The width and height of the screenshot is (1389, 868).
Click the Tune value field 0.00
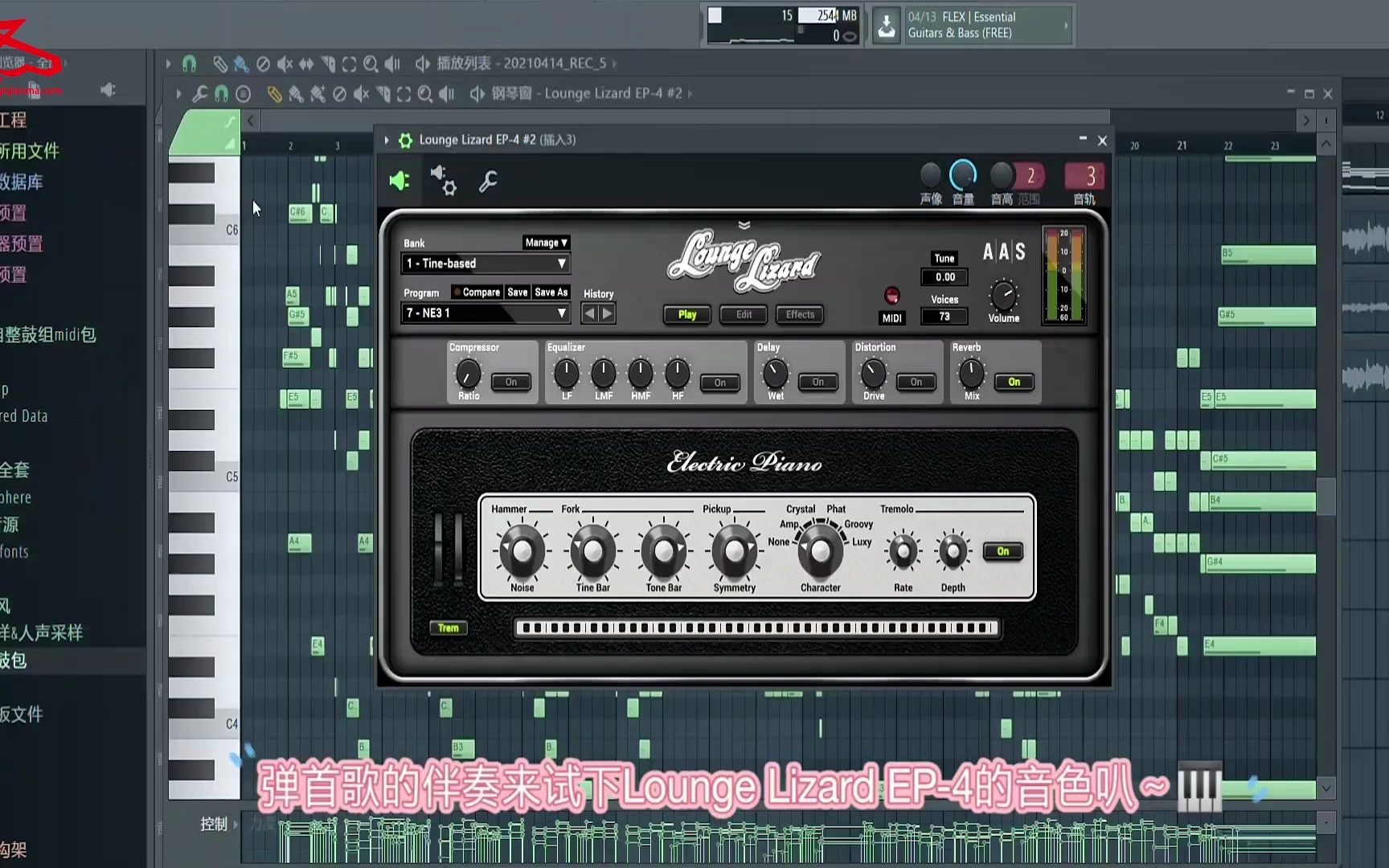tap(944, 277)
